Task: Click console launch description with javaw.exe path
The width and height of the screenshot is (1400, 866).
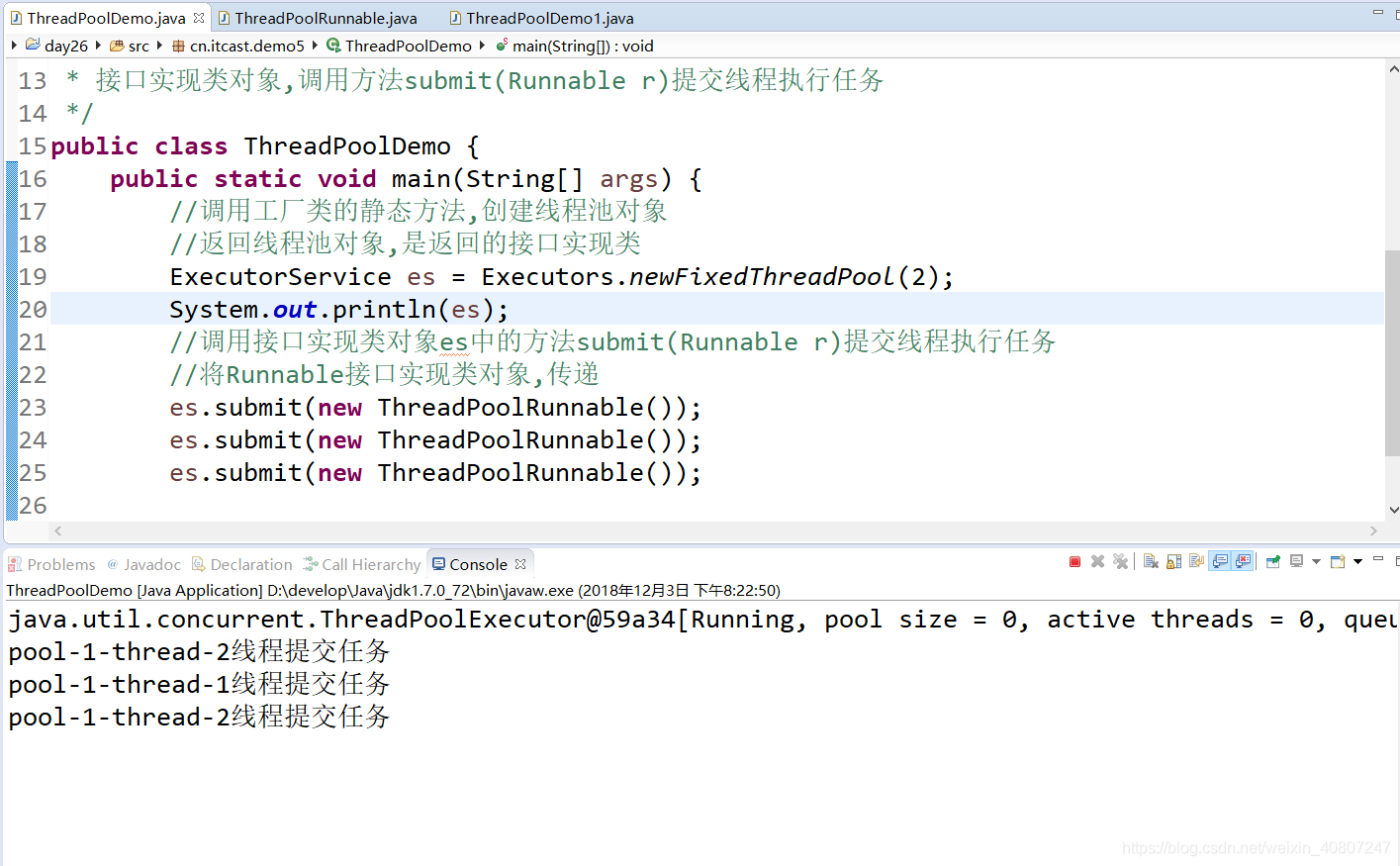Action: click(x=394, y=590)
